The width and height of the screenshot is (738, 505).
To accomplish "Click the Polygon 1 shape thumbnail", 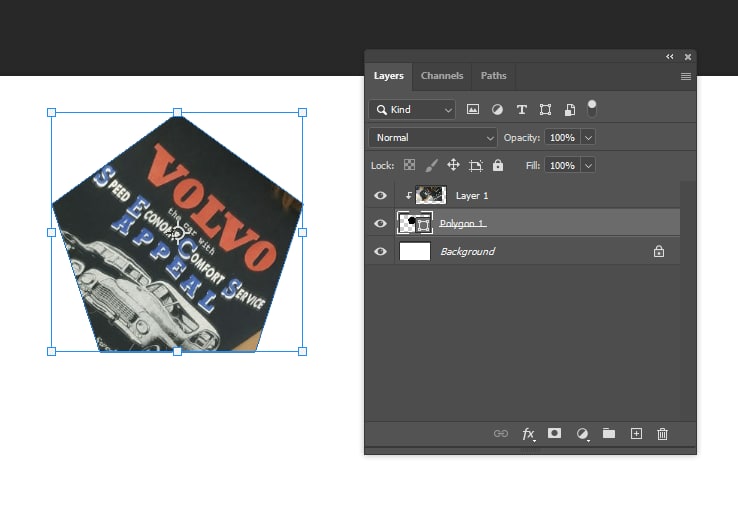I will [x=415, y=223].
